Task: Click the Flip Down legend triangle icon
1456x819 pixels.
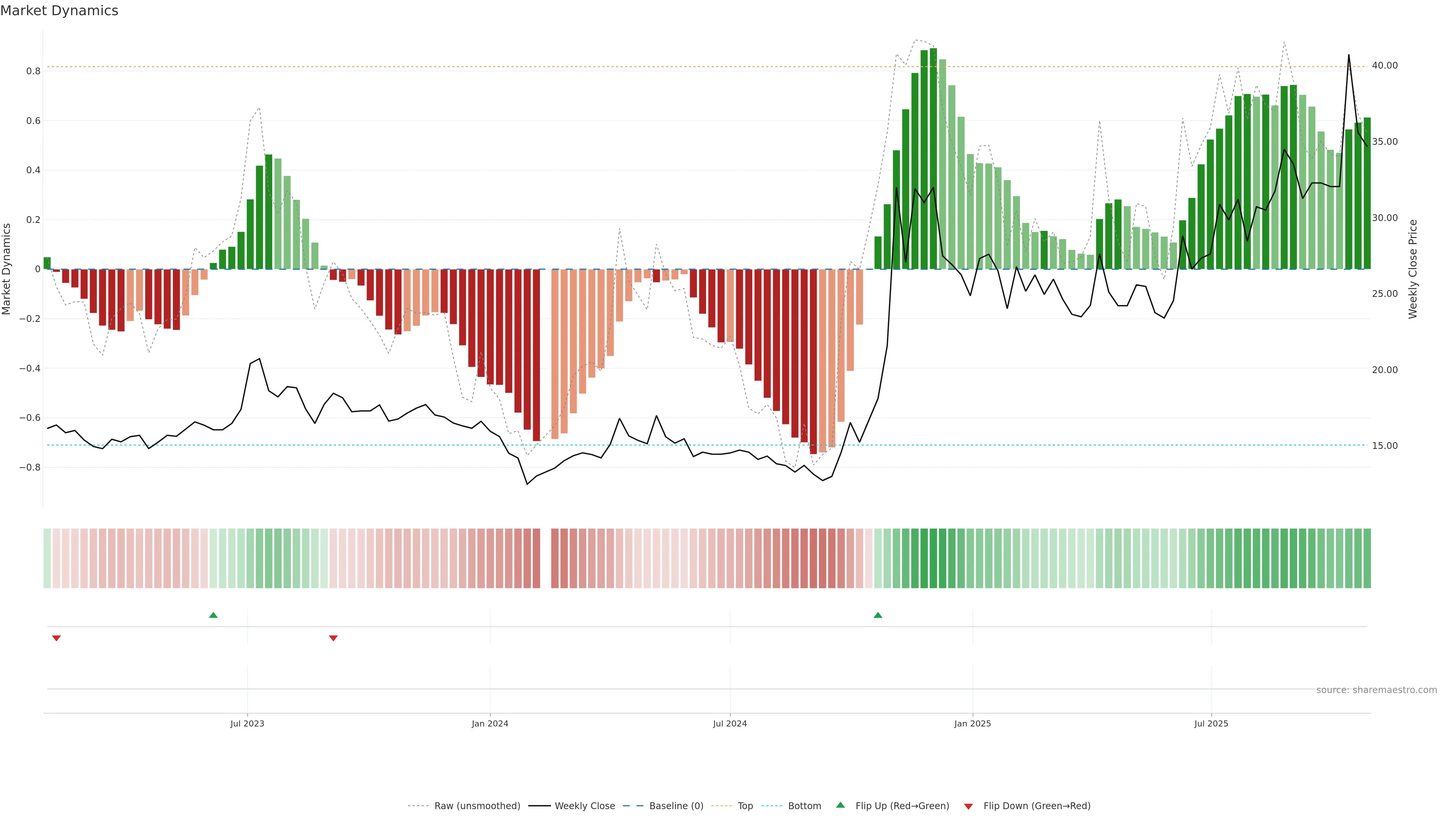Action: coord(968,806)
